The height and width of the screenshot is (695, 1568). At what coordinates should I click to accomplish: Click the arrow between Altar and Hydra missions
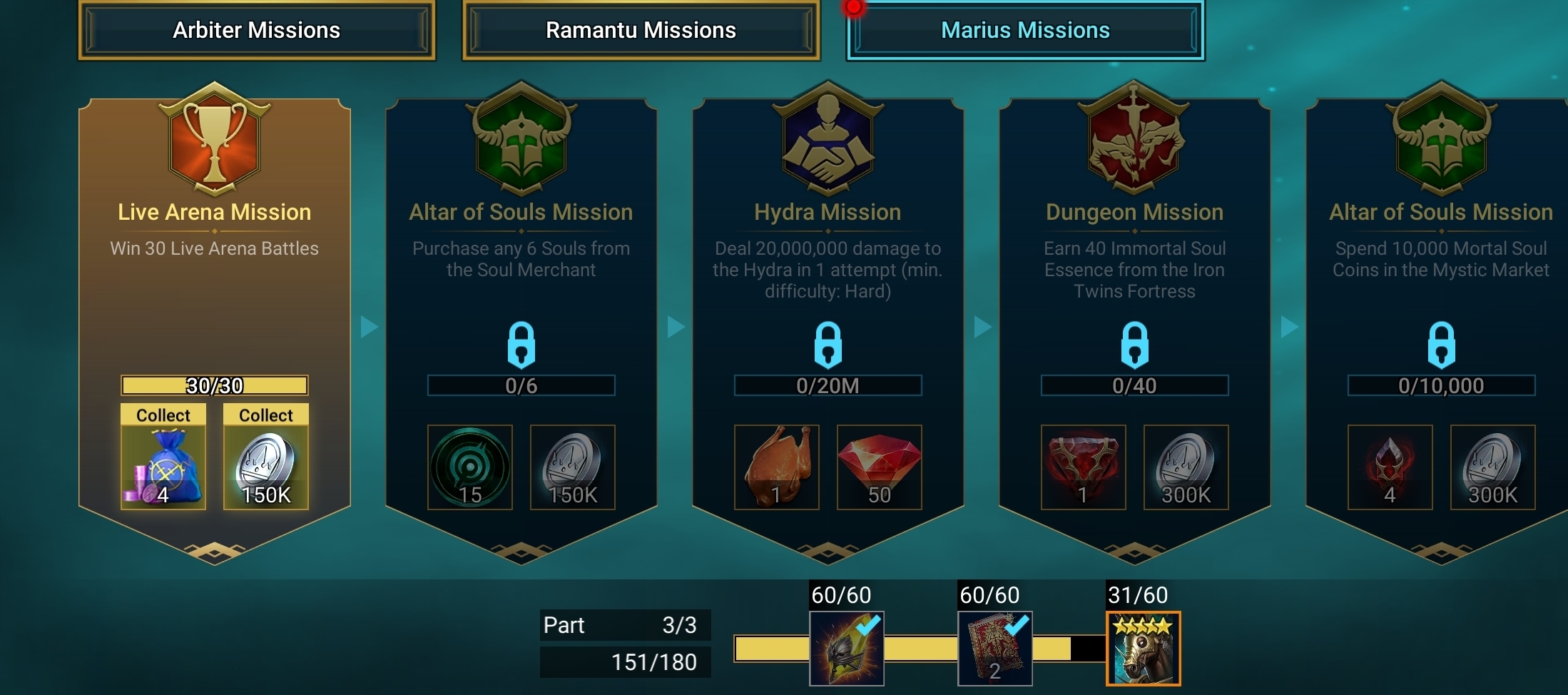point(676,328)
